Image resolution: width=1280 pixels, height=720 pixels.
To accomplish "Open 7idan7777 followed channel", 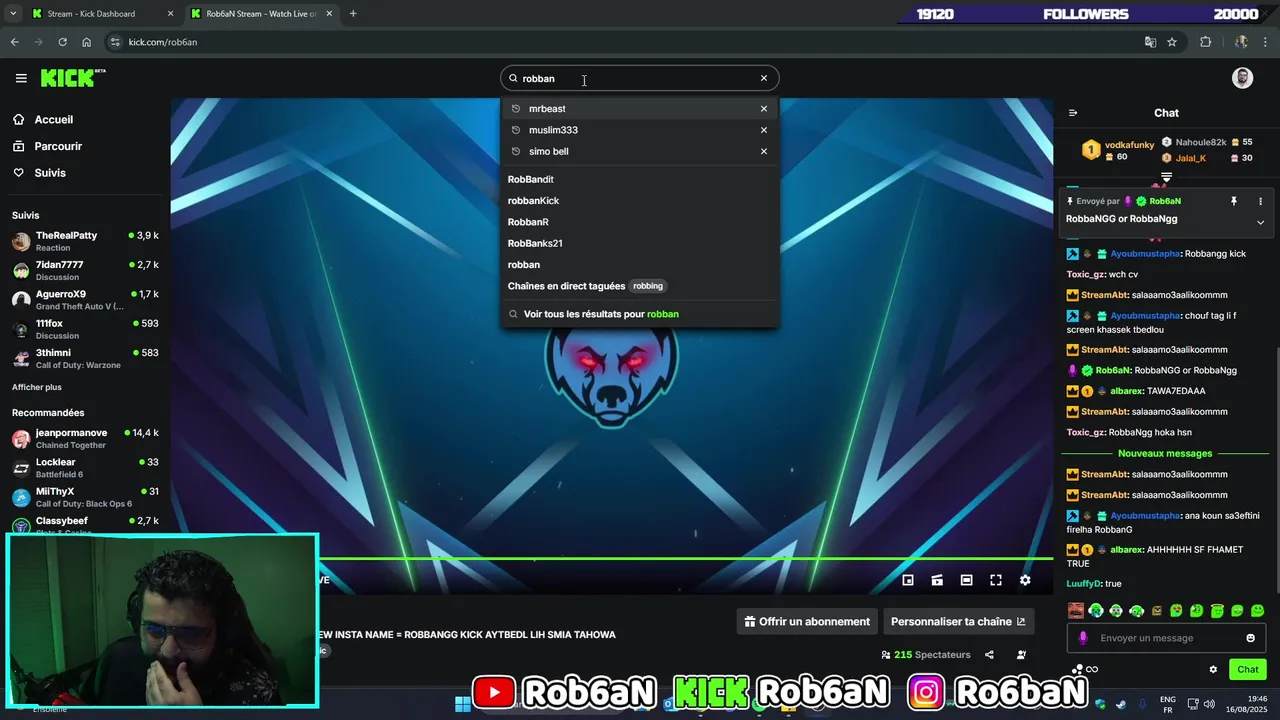I will 85,270.
